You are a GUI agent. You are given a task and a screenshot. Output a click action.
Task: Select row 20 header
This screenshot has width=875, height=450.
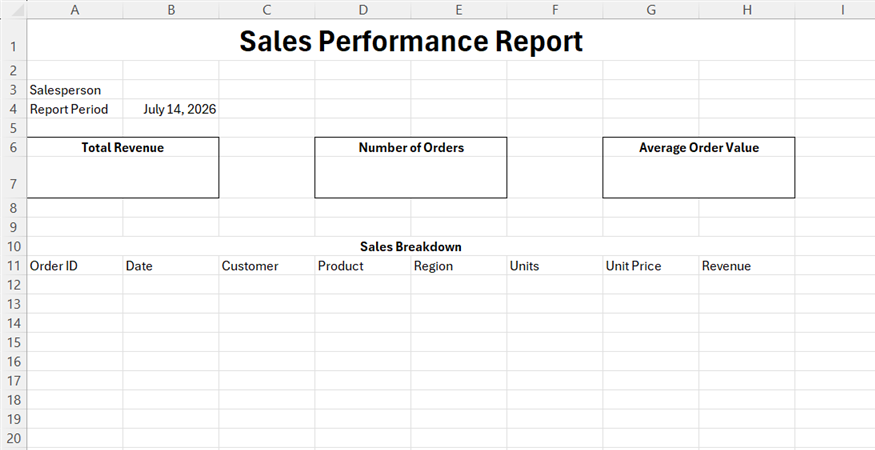[13, 438]
